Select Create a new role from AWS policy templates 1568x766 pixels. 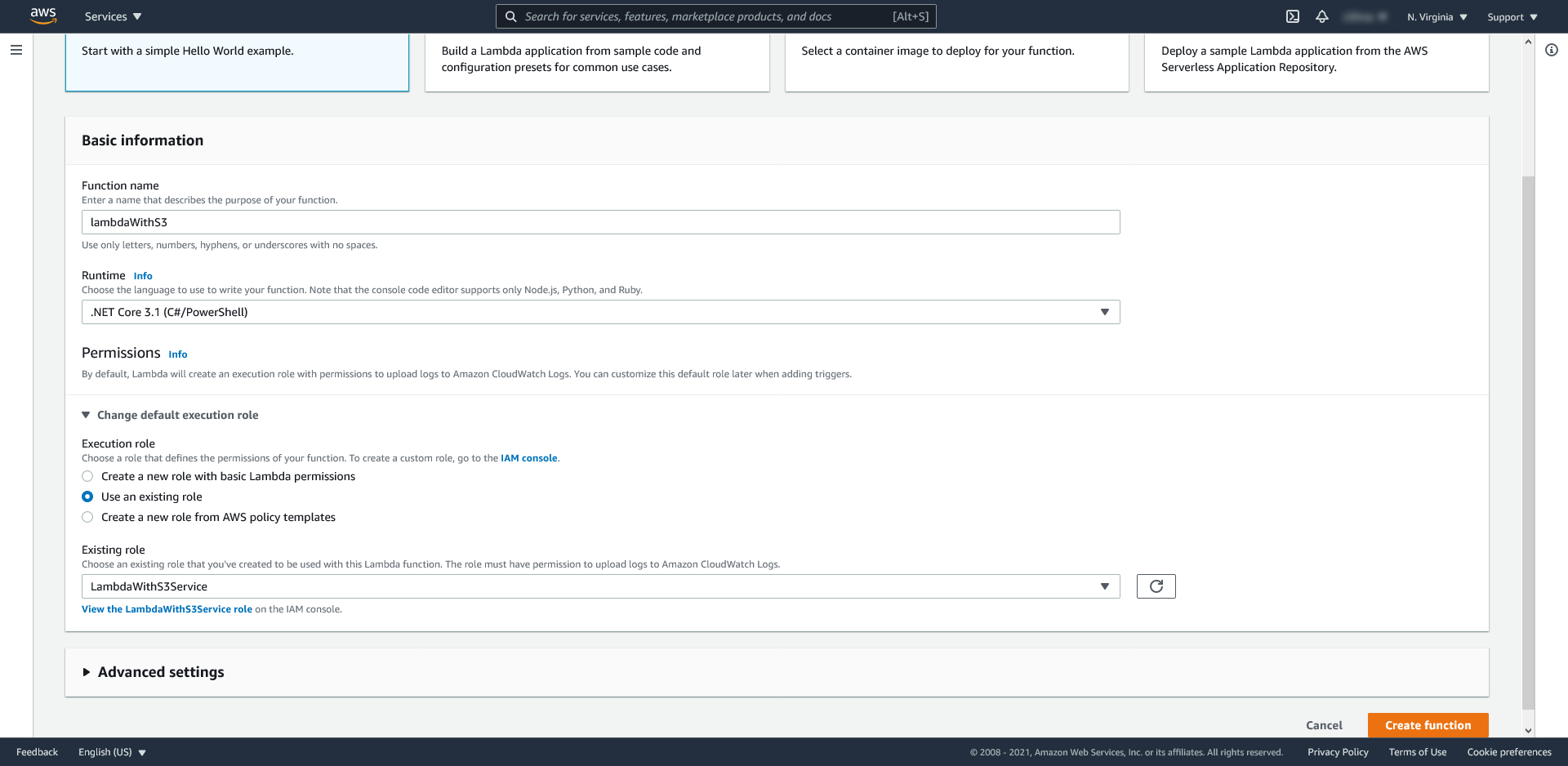tap(87, 517)
